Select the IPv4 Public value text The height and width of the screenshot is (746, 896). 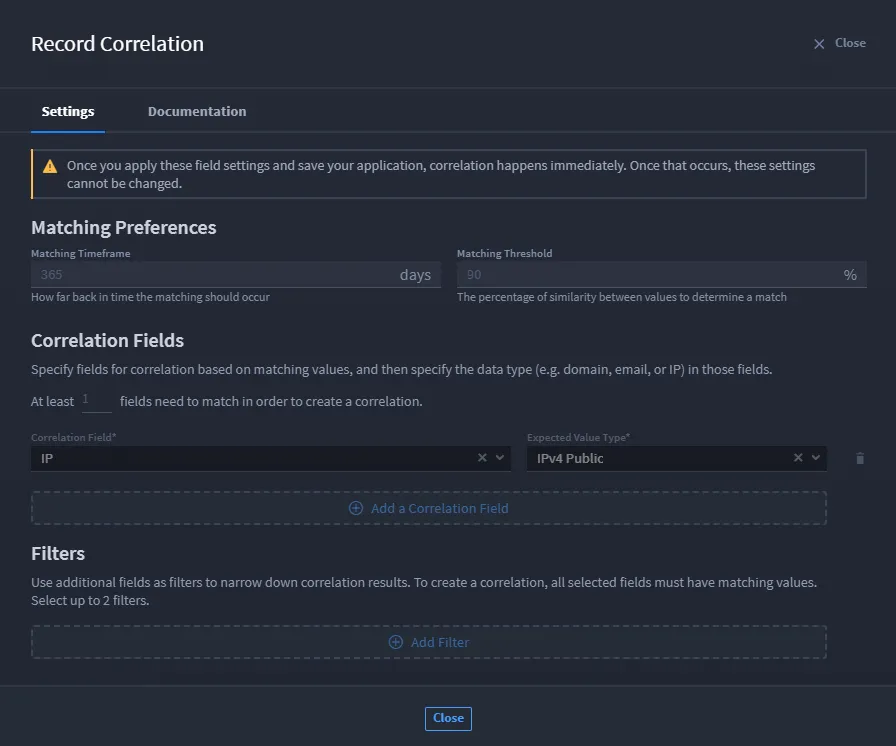click(x=570, y=458)
